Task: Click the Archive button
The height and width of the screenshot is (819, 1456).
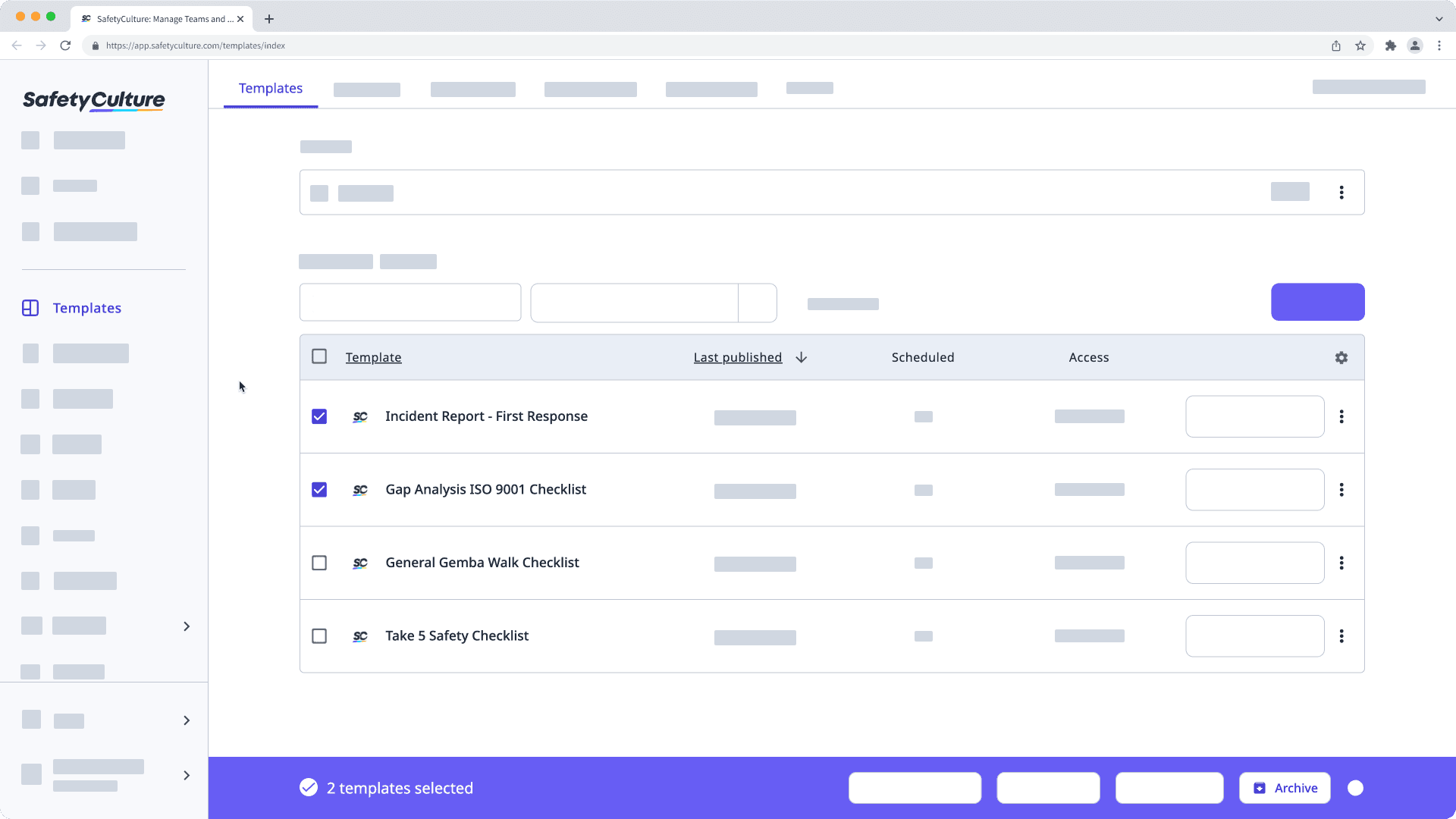Action: pyautogui.click(x=1285, y=788)
